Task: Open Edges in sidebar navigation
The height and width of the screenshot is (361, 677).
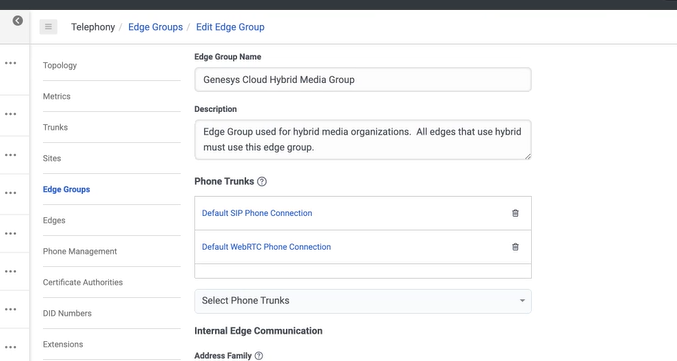Action: click(54, 220)
